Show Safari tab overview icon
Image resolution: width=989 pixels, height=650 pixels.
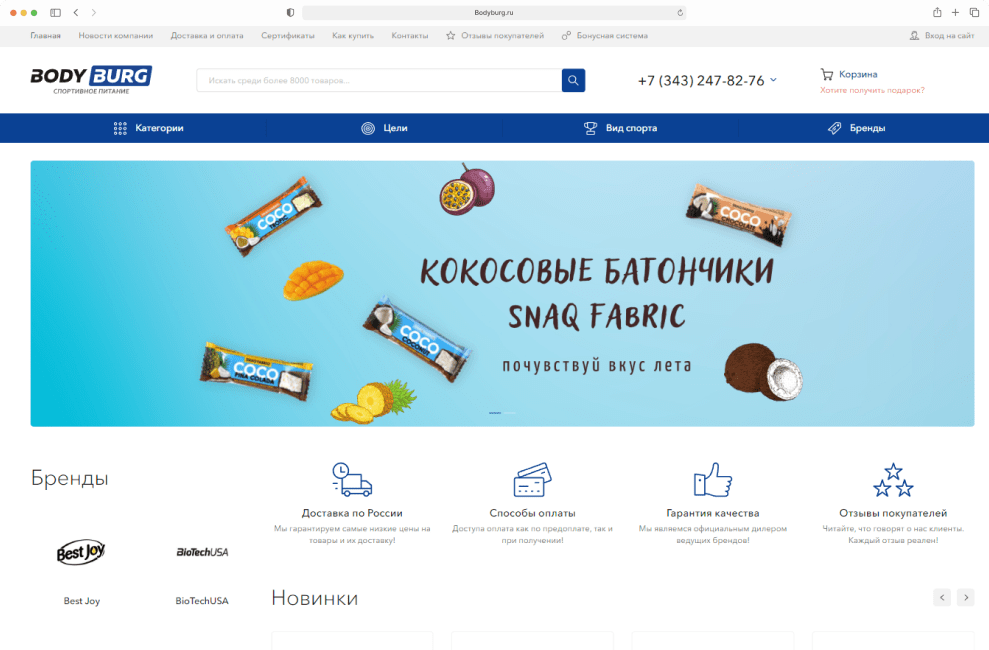click(x=974, y=13)
